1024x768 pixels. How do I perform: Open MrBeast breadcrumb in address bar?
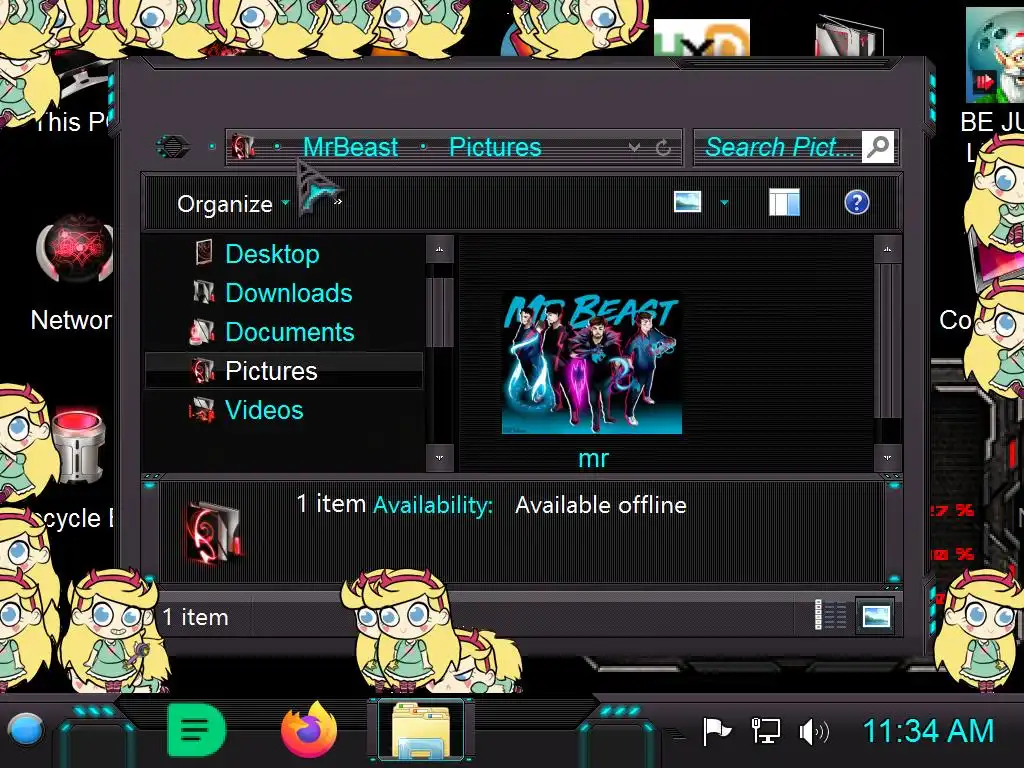click(351, 147)
